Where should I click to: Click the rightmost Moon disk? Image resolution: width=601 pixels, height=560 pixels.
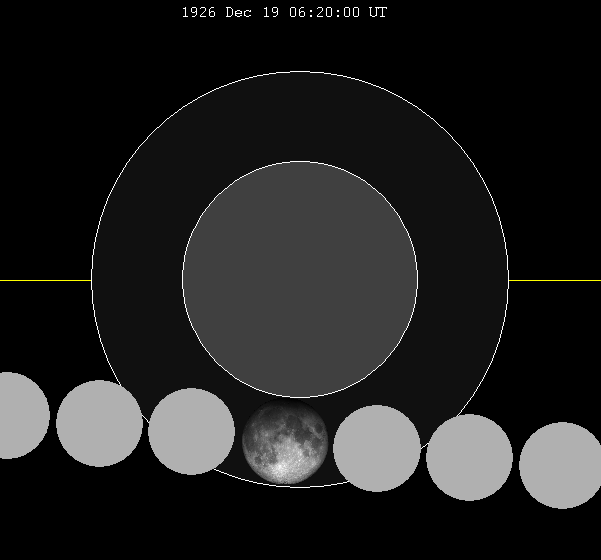pyautogui.click(x=561, y=465)
